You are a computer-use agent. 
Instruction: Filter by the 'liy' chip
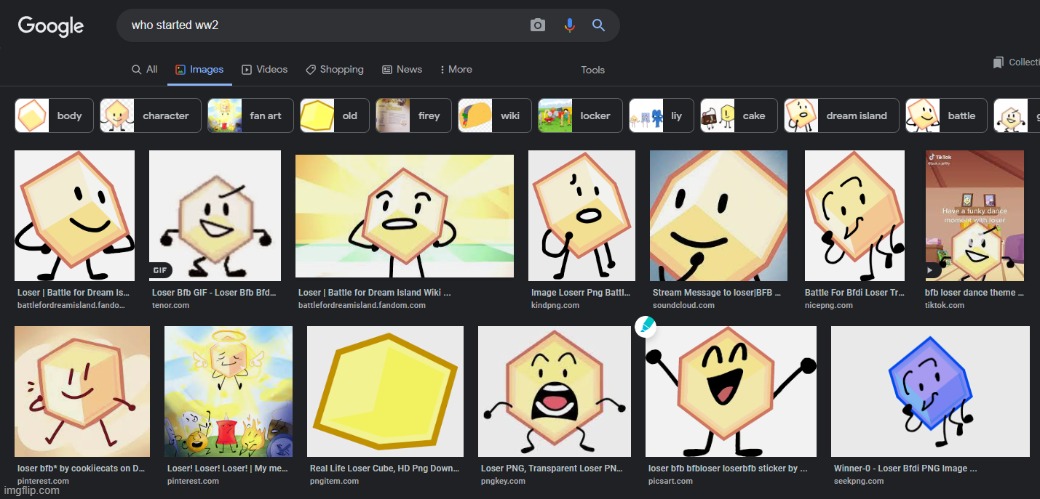[661, 115]
